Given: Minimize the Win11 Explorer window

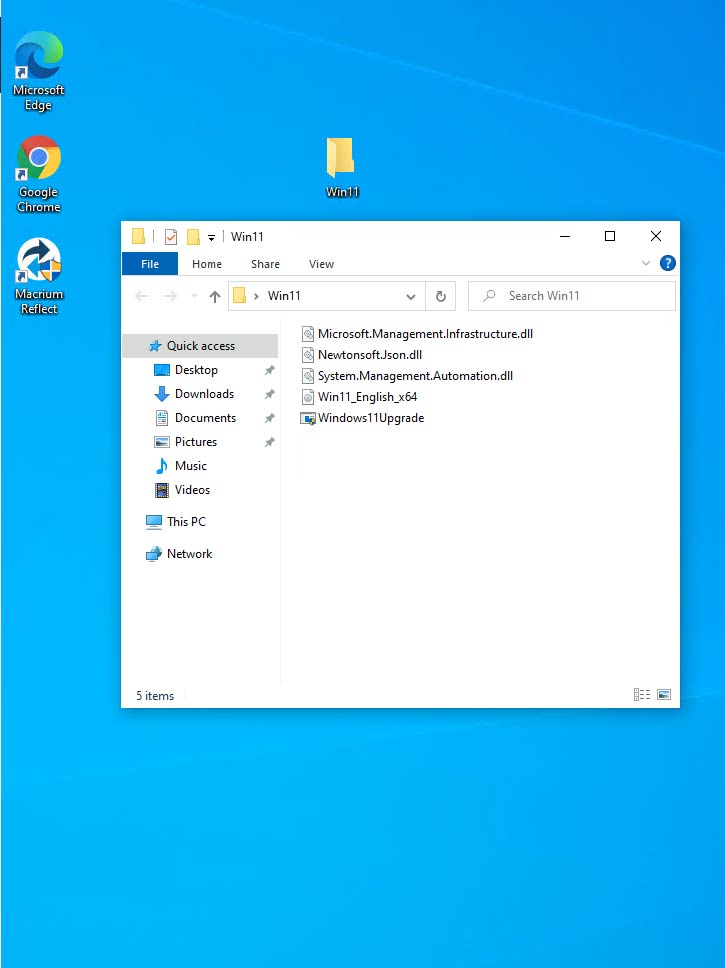Looking at the screenshot, I should pos(564,236).
